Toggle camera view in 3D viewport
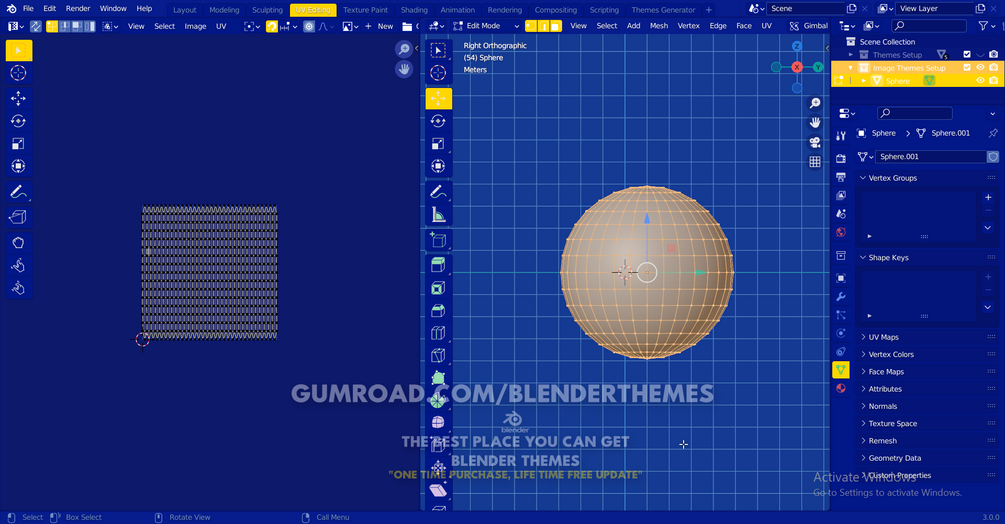The width and height of the screenshot is (1005, 524). pos(815,142)
